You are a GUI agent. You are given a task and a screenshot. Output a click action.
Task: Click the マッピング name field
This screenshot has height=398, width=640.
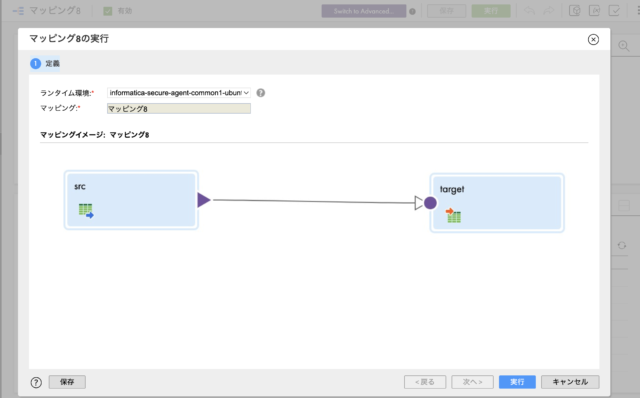(179, 109)
